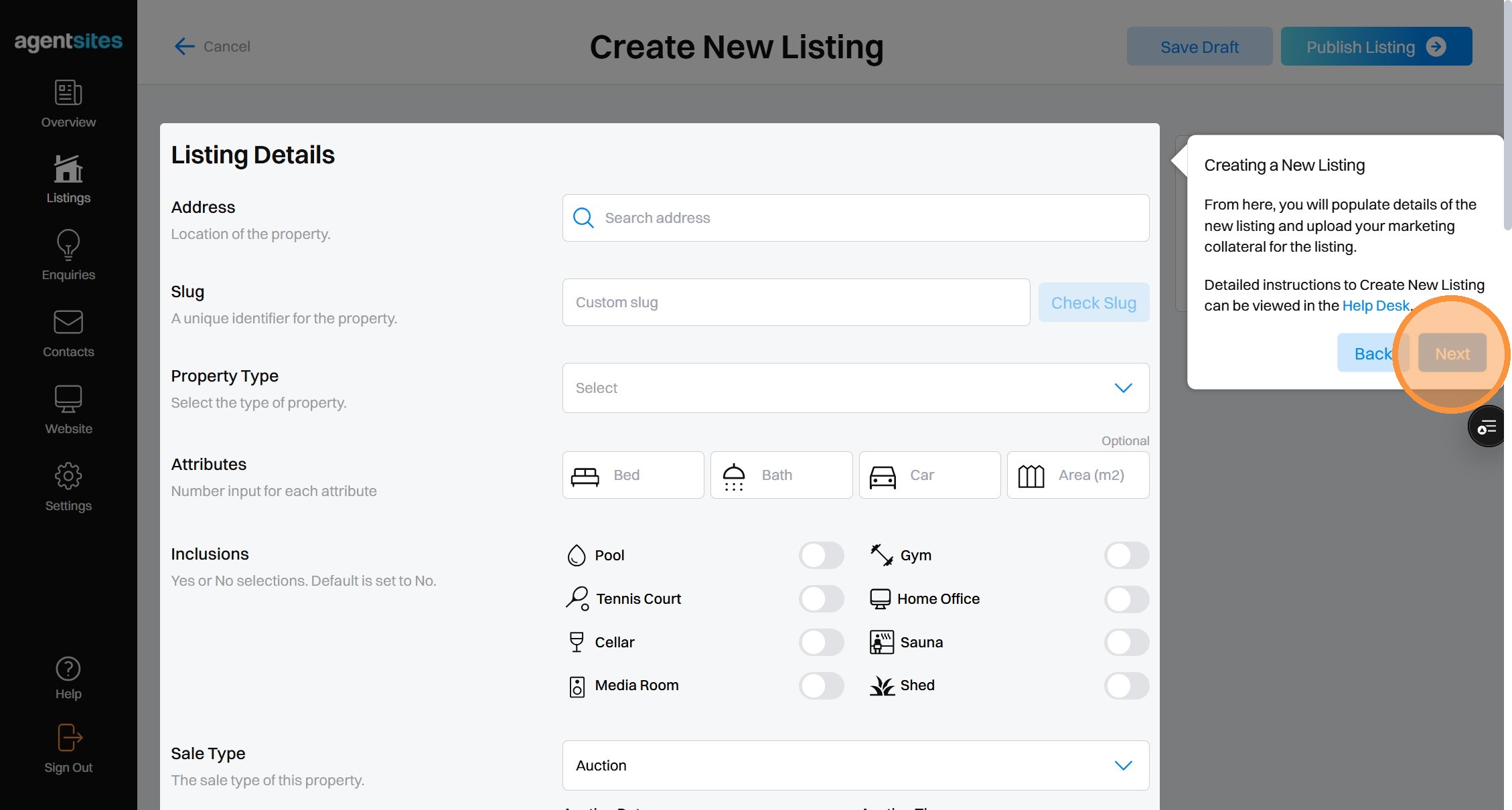
Task: Open the Overview sidebar icon
Action: (x=68, y=93)
